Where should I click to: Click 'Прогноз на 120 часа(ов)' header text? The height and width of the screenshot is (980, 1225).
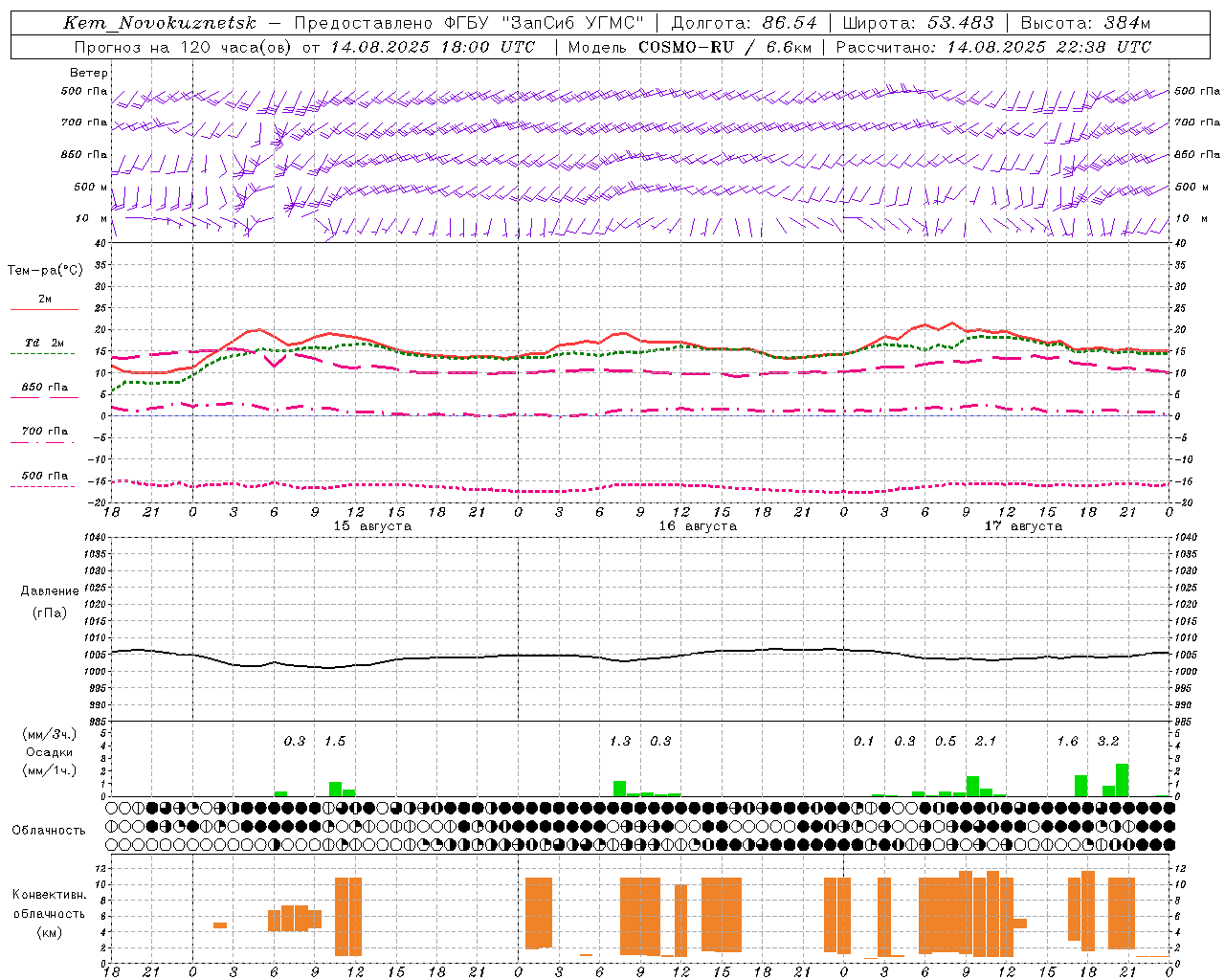pos(184,47)
